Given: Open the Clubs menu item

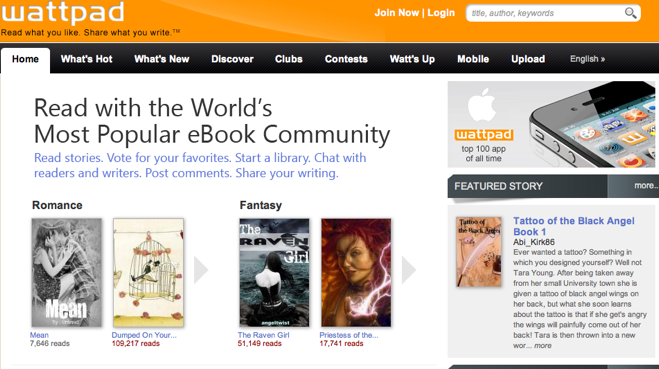Looking at the screenshot, I should 289,59.
